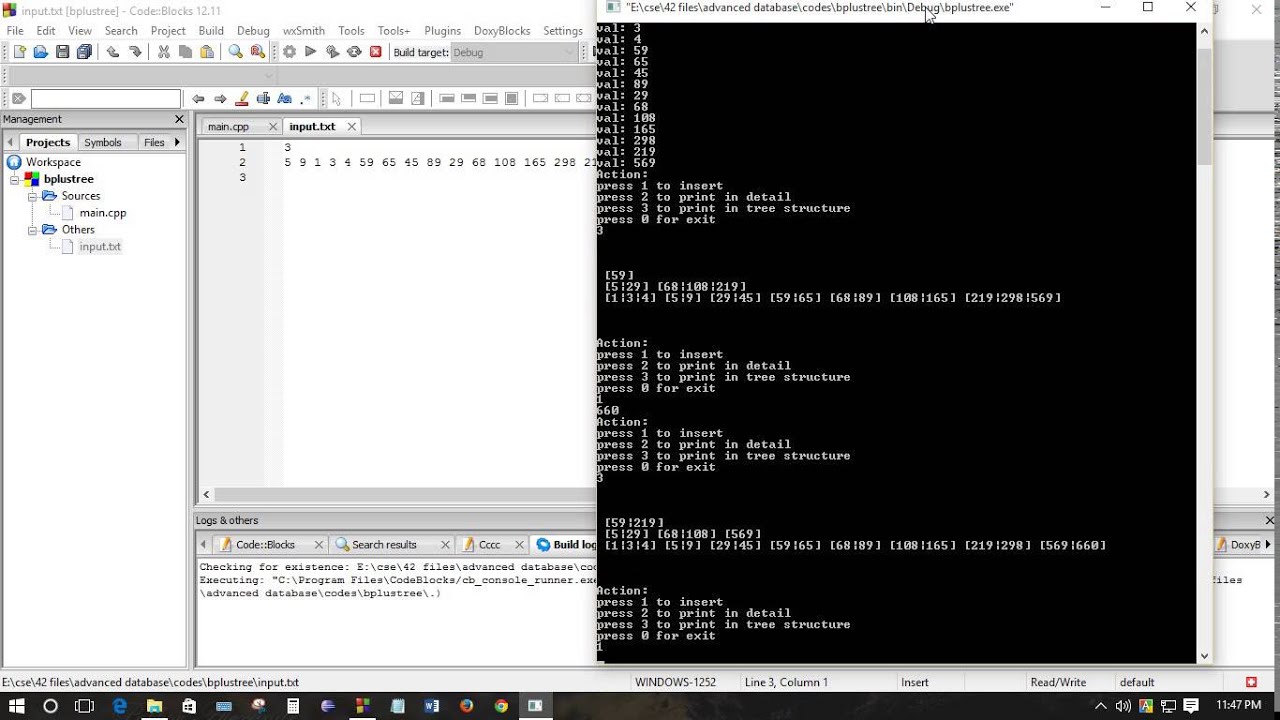Collapse the bplustree project node

(x=15, y=179)
